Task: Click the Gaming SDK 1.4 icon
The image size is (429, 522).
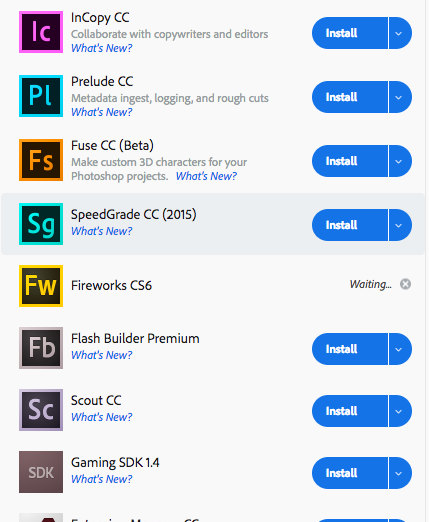Action: (41, 472)
